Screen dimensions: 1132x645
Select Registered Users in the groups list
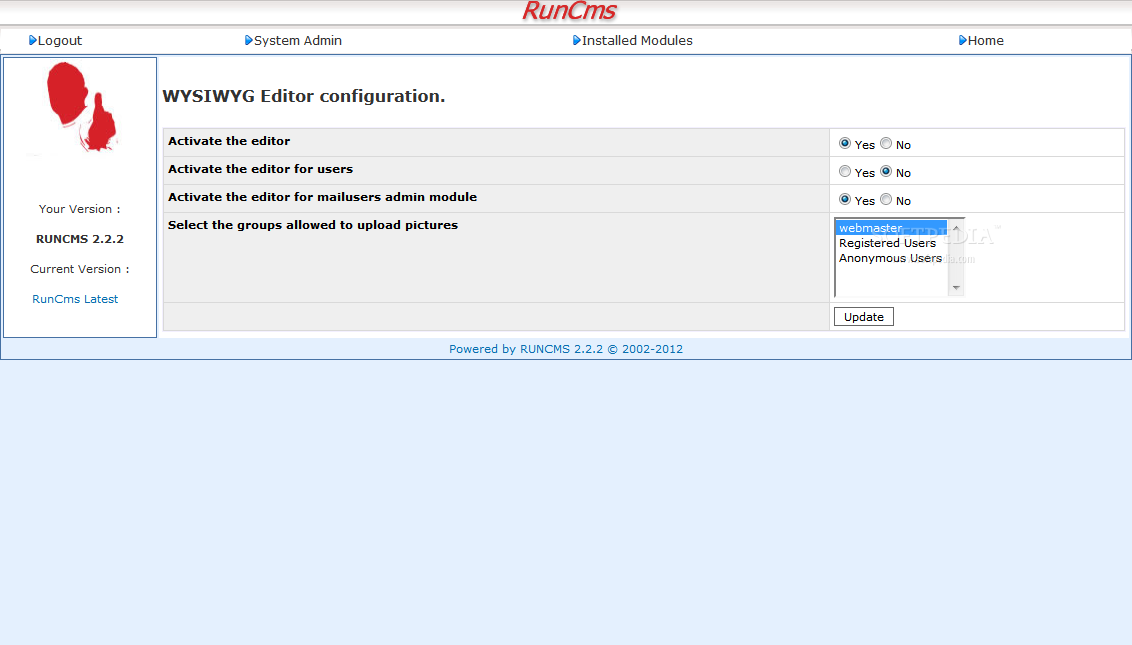point(891,243)
